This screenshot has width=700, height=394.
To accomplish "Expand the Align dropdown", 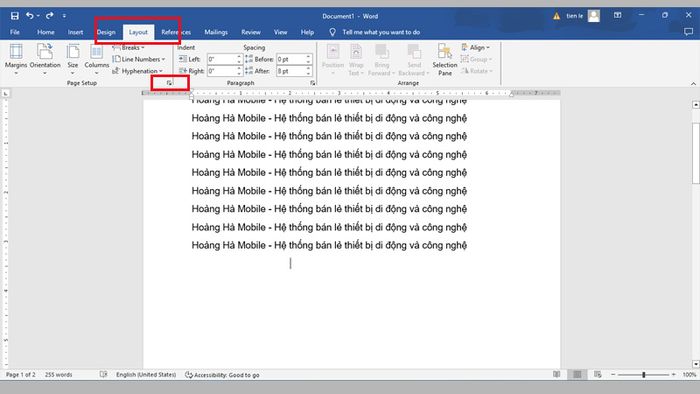I will click(x=475, y=47).
